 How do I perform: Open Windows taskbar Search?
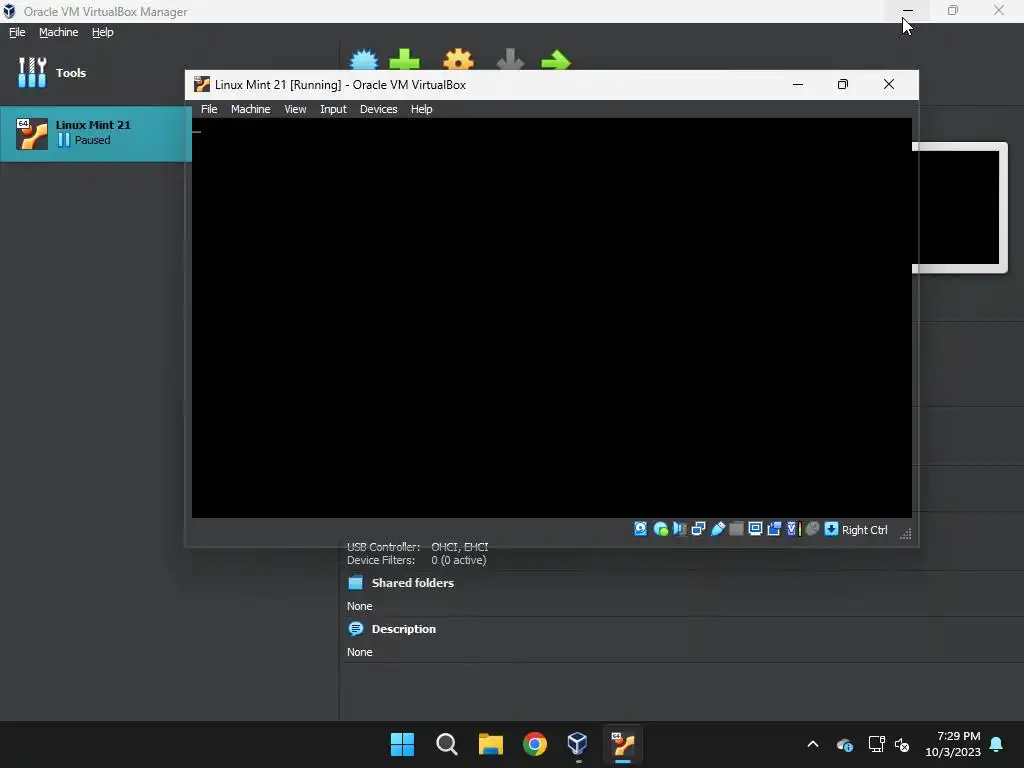pos(447,744)
